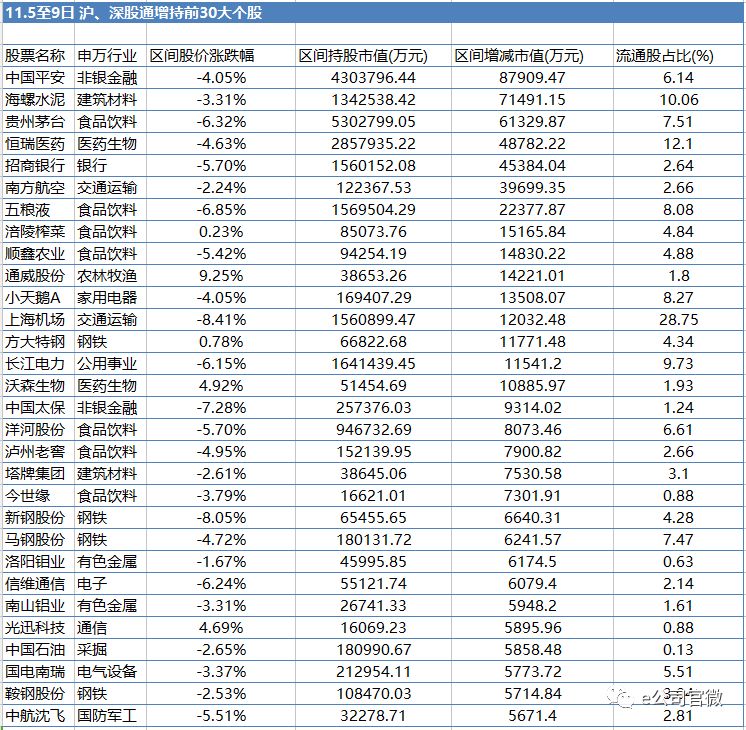Click the value 9314.02 for 中国太保

point(532,407)
